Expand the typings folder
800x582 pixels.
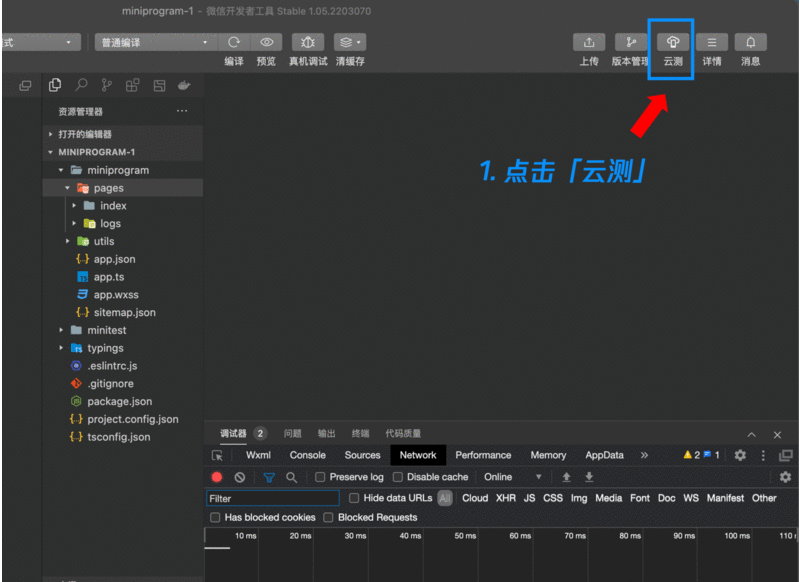61,348
